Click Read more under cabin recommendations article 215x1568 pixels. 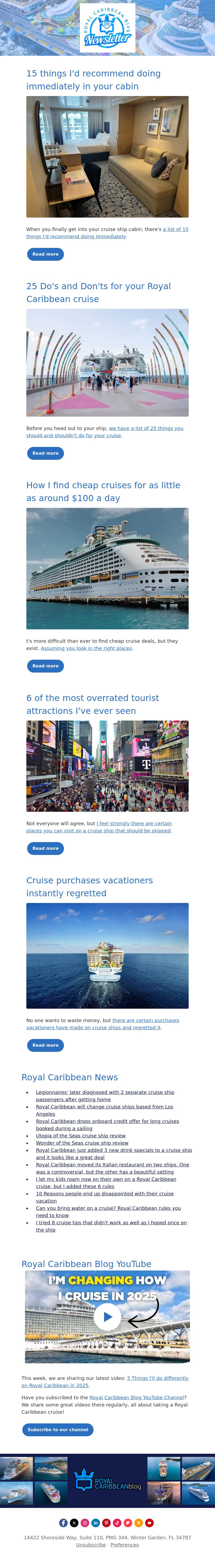46,254
